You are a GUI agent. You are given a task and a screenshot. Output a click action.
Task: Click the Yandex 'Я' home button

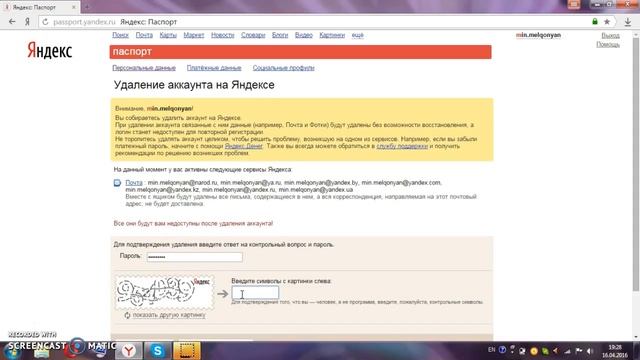(x=27, y=22)
